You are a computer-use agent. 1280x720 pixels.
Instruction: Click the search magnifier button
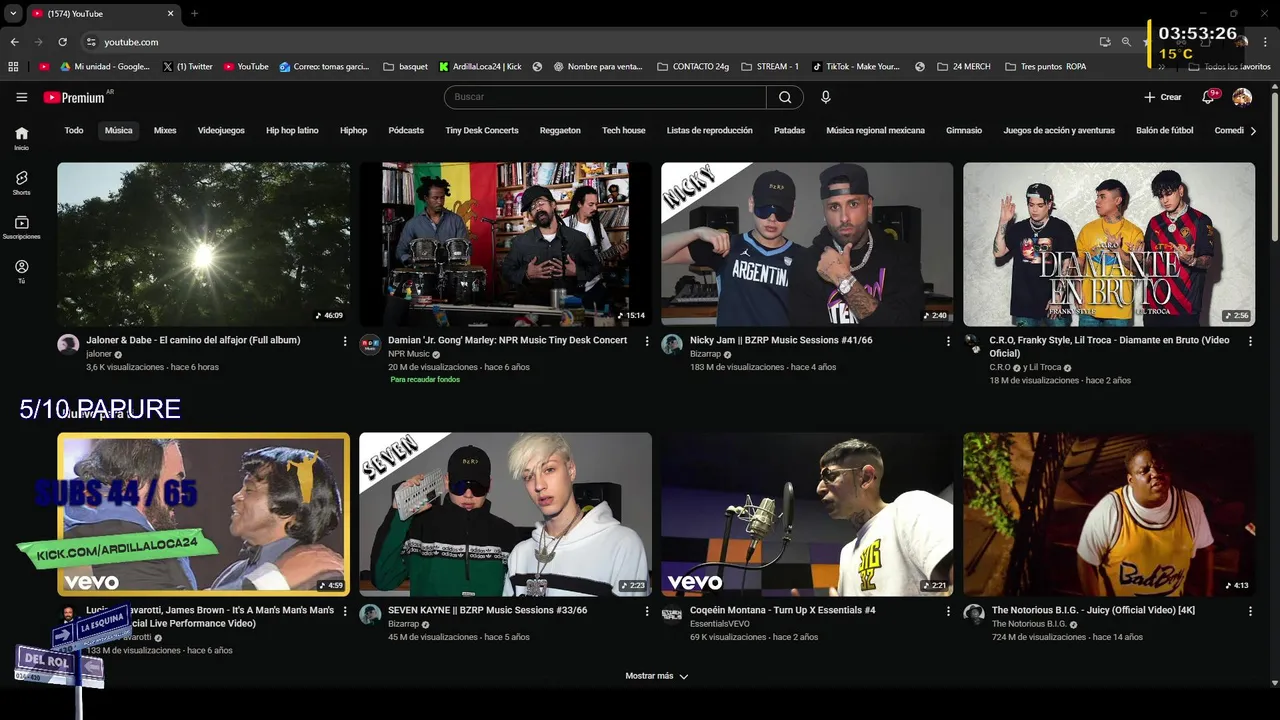[785, 97]
